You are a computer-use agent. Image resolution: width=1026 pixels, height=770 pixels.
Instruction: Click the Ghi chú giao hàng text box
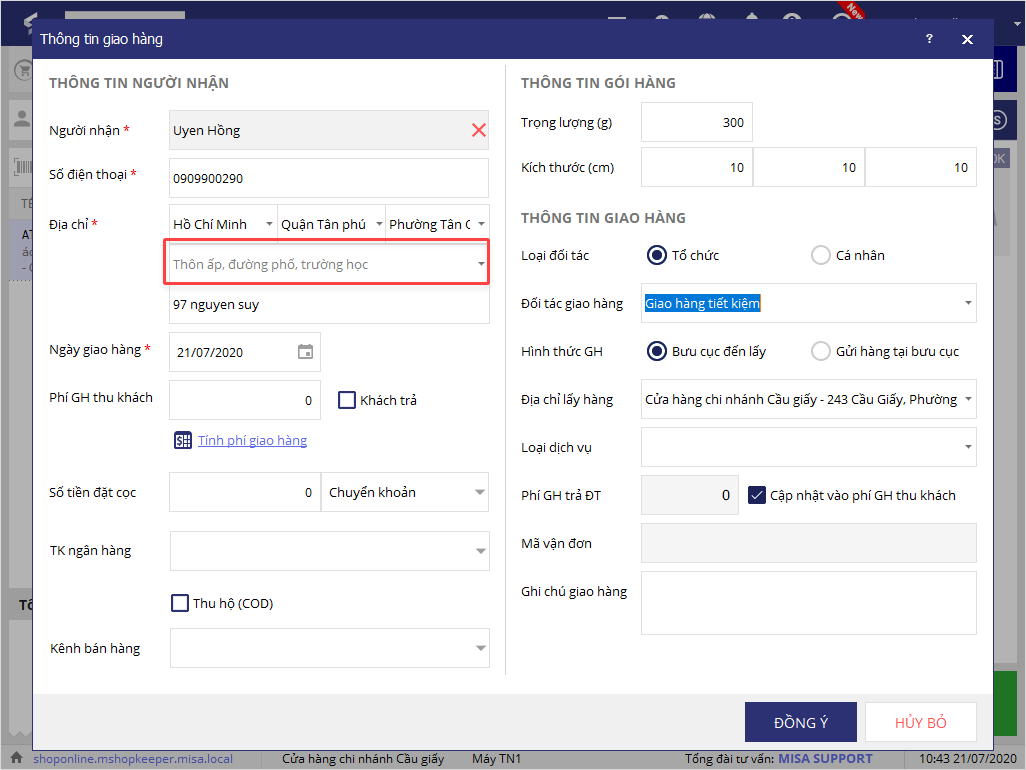[x=808, y=603]
